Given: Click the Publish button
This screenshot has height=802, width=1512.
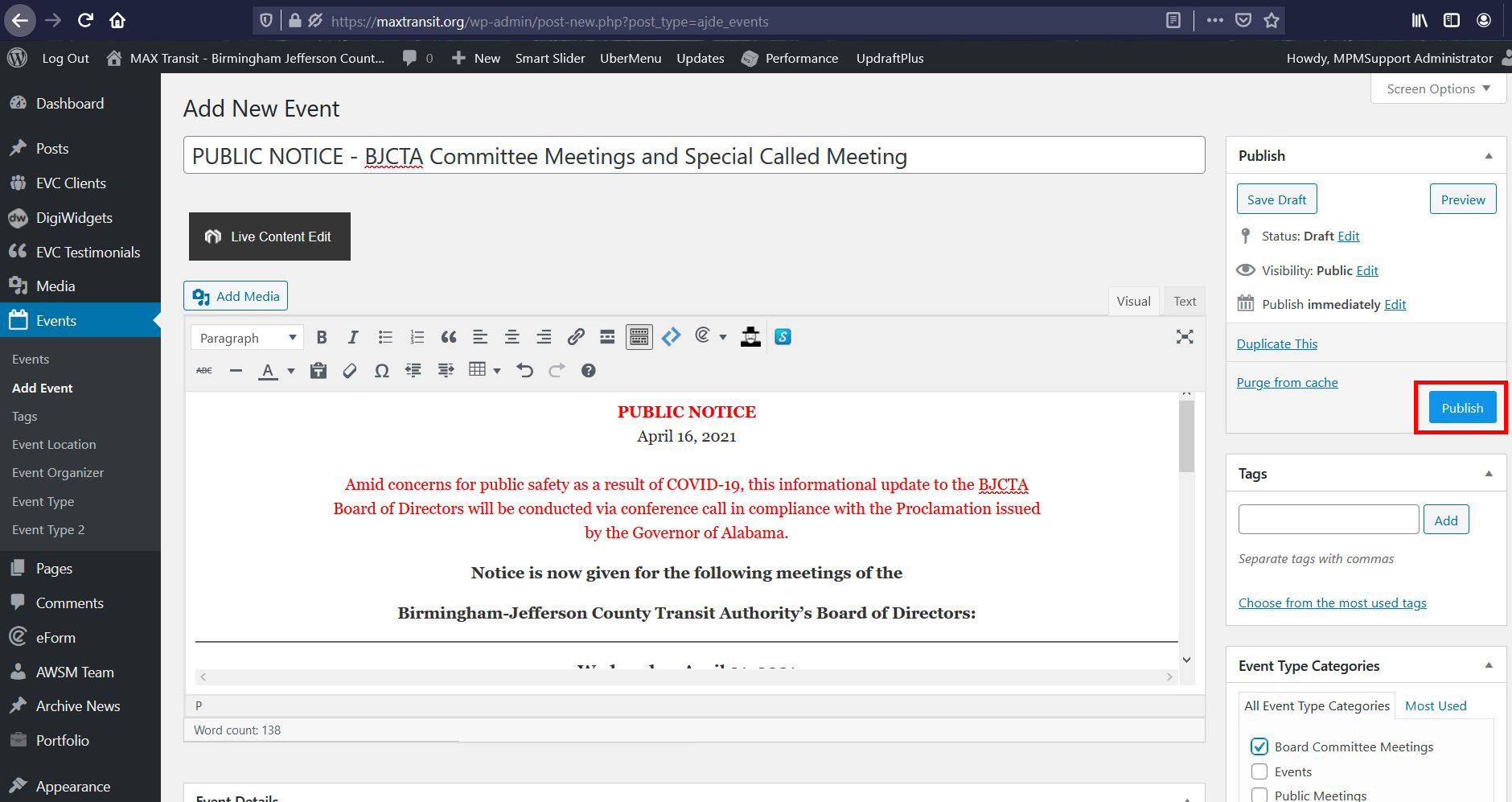Looking at the screenshot, I should coord(1461,408).
